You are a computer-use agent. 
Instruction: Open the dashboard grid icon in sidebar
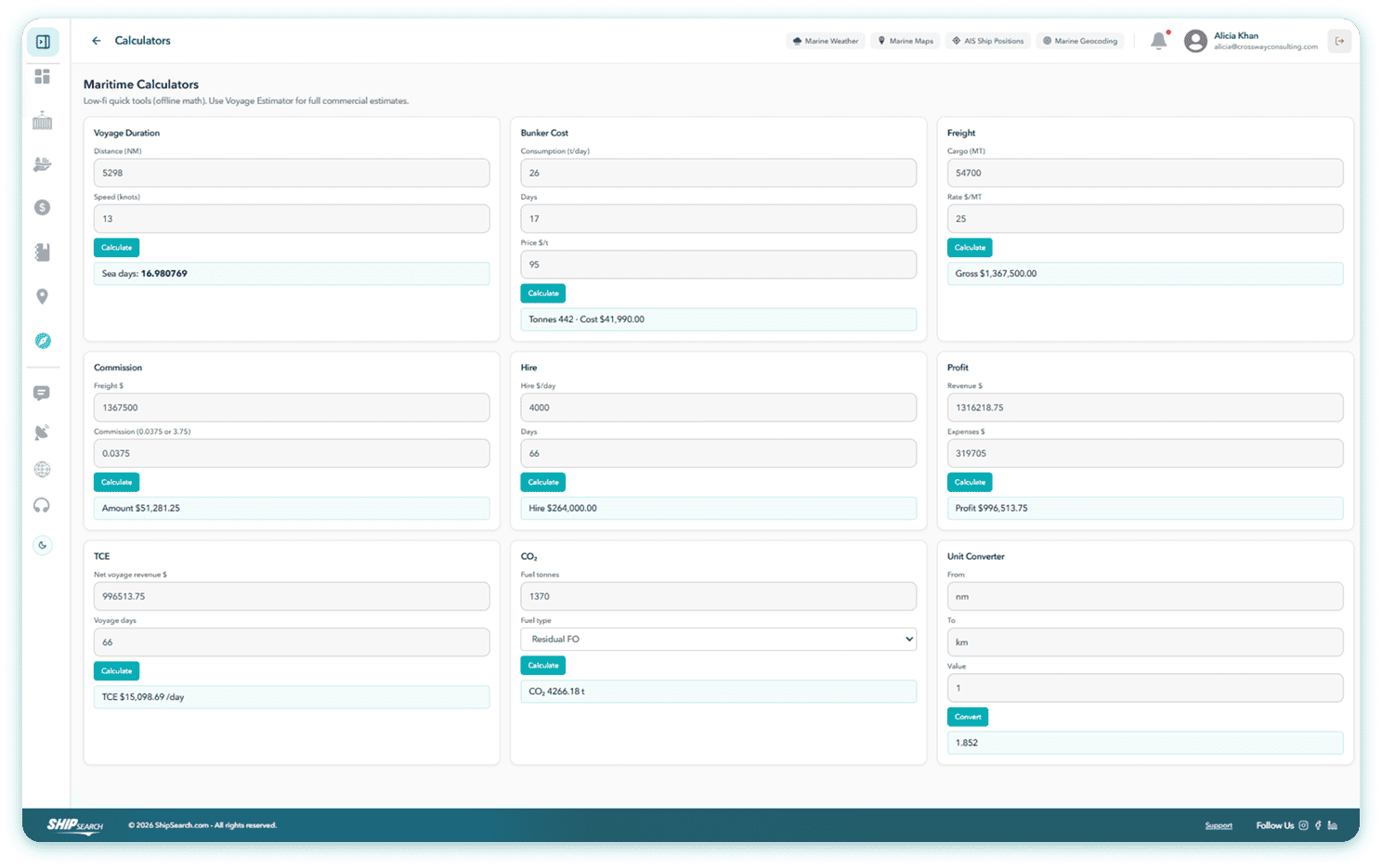[x=42, y=77]
